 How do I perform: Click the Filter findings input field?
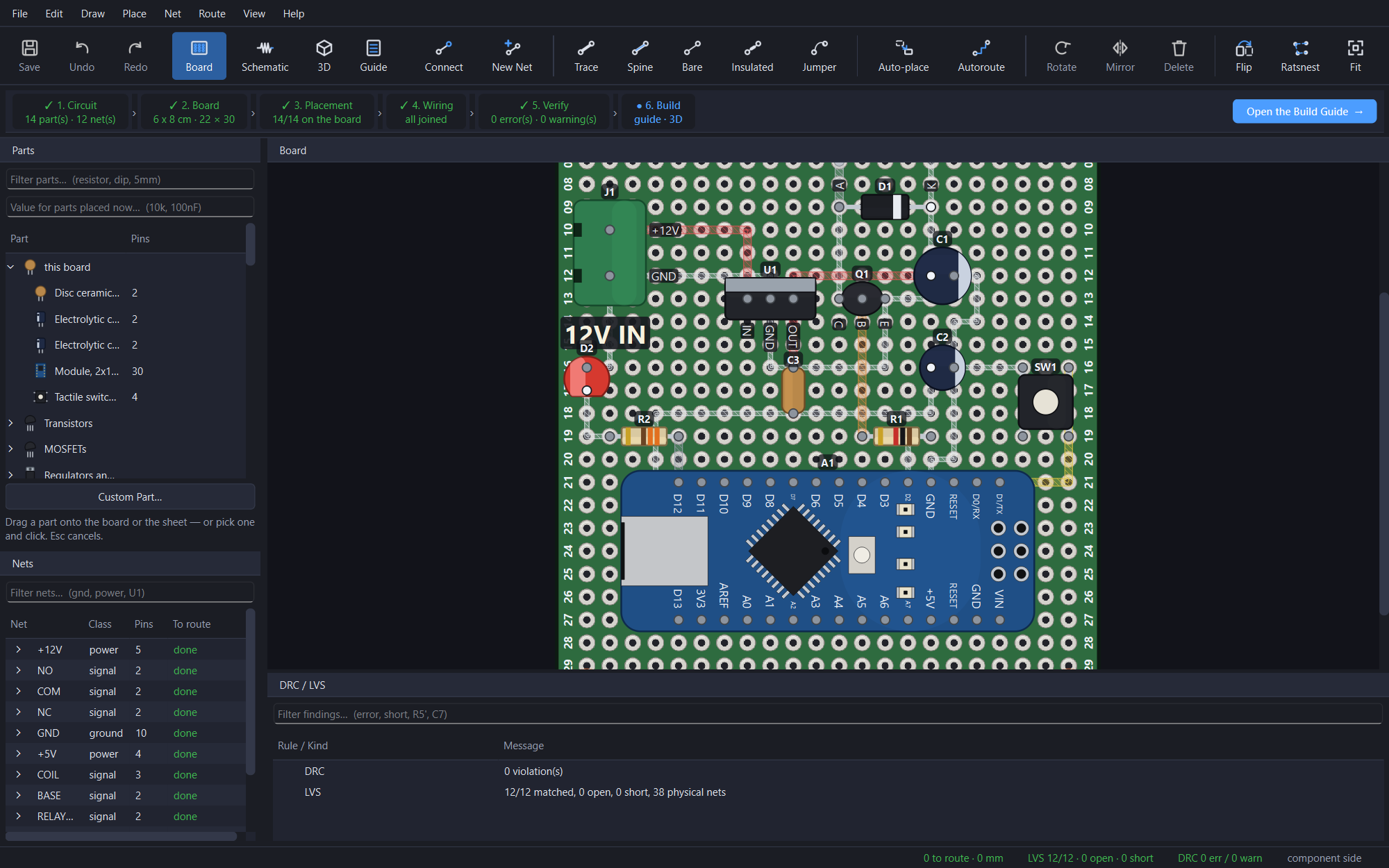pyautogui.click(x=827, y=714)
